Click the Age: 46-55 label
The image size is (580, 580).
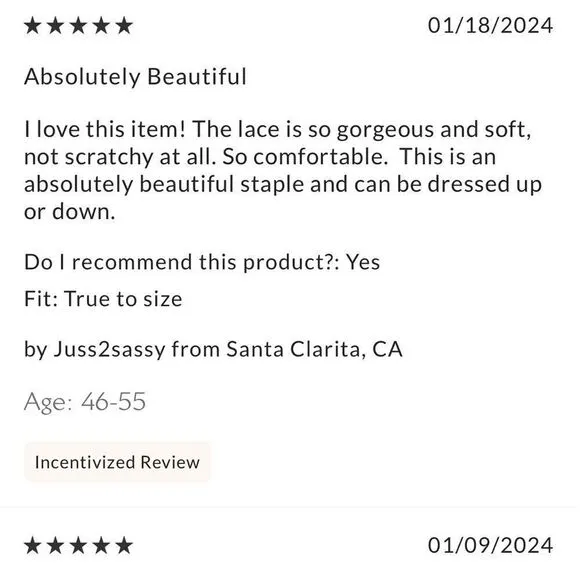[85, 402]
